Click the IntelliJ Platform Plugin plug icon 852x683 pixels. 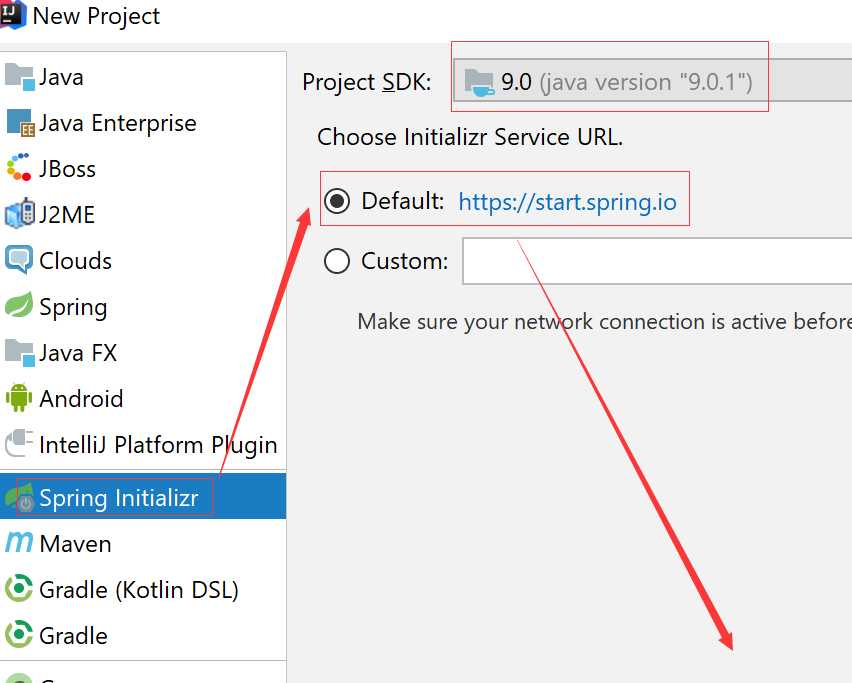click(19, 443)
